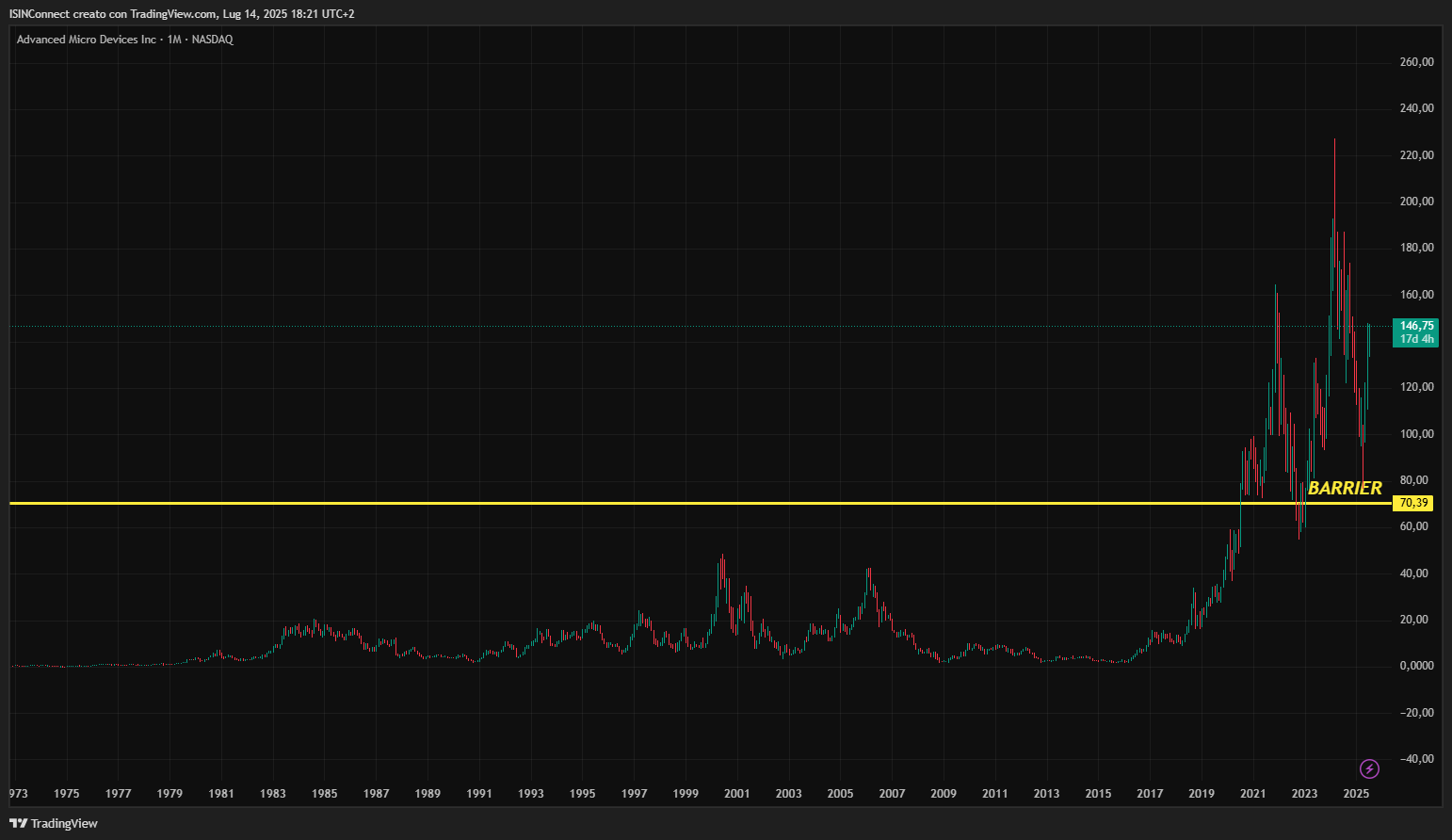Click the 1997 year on time axis
Image resolution: width=1452 pixels, height=840 pixels.
point(635,794)
